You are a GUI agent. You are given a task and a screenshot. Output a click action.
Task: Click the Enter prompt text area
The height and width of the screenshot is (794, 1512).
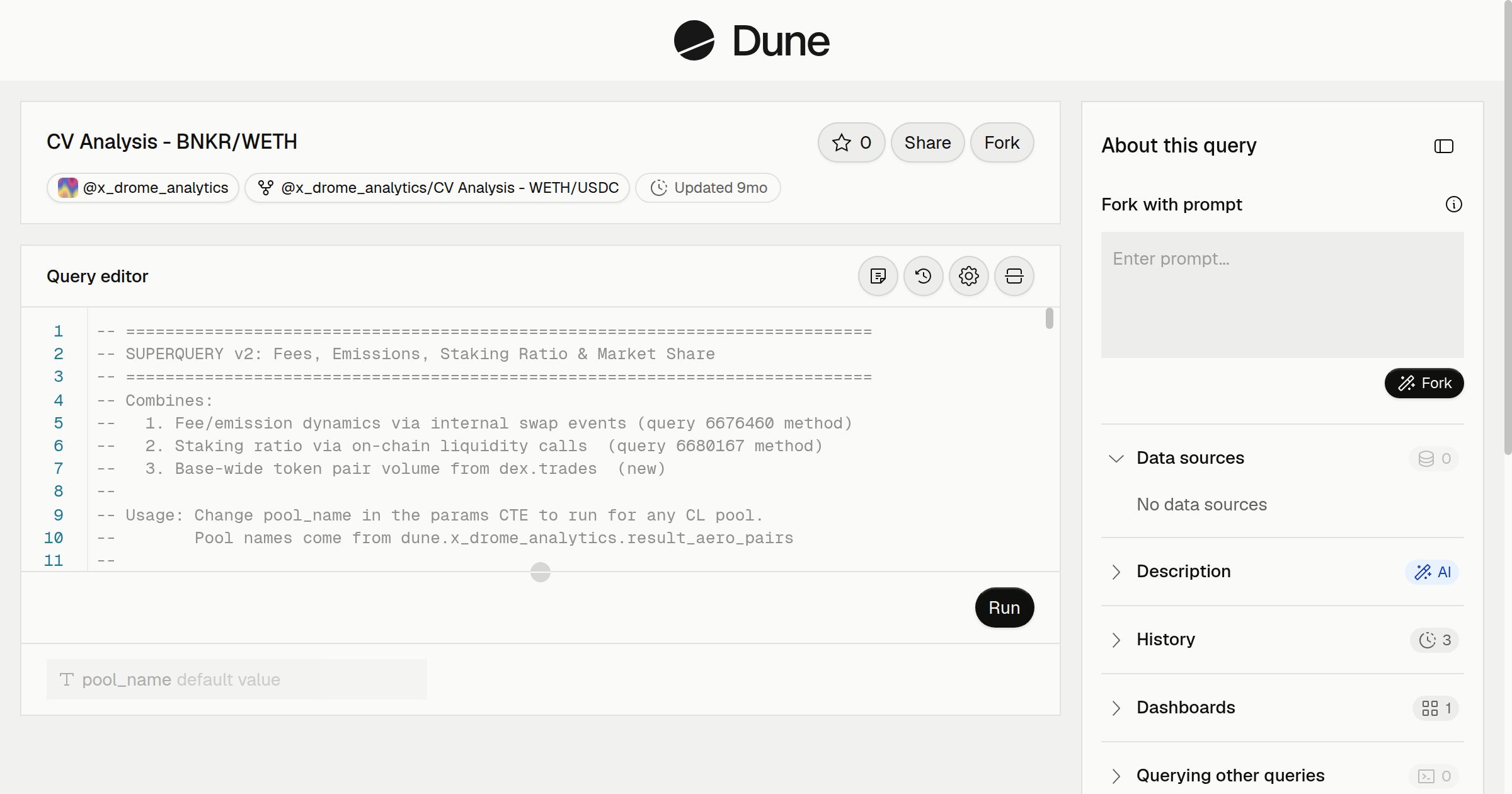click(x=1282, y=295)
